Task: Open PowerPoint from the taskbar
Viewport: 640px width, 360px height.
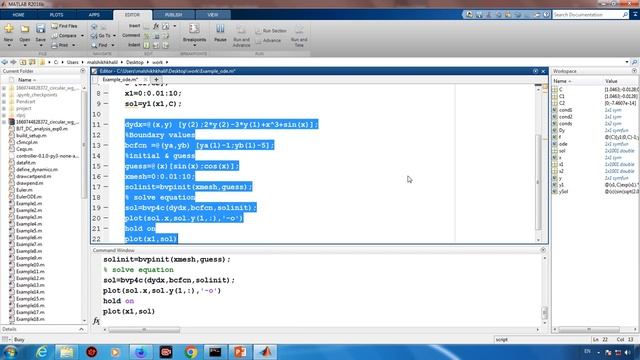Action: tap(240, 352)
